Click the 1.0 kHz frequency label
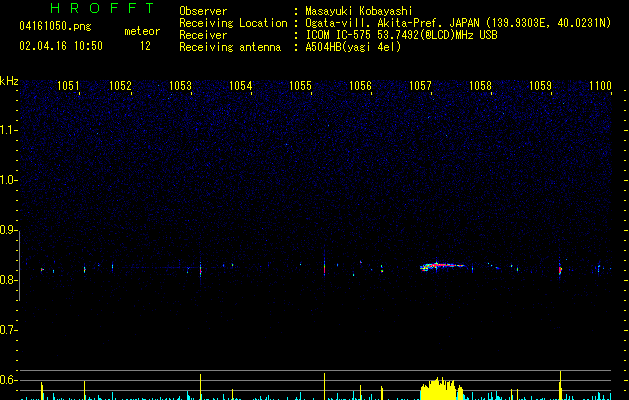The width and height of the screenshot is (629, 400). point(8,180)
